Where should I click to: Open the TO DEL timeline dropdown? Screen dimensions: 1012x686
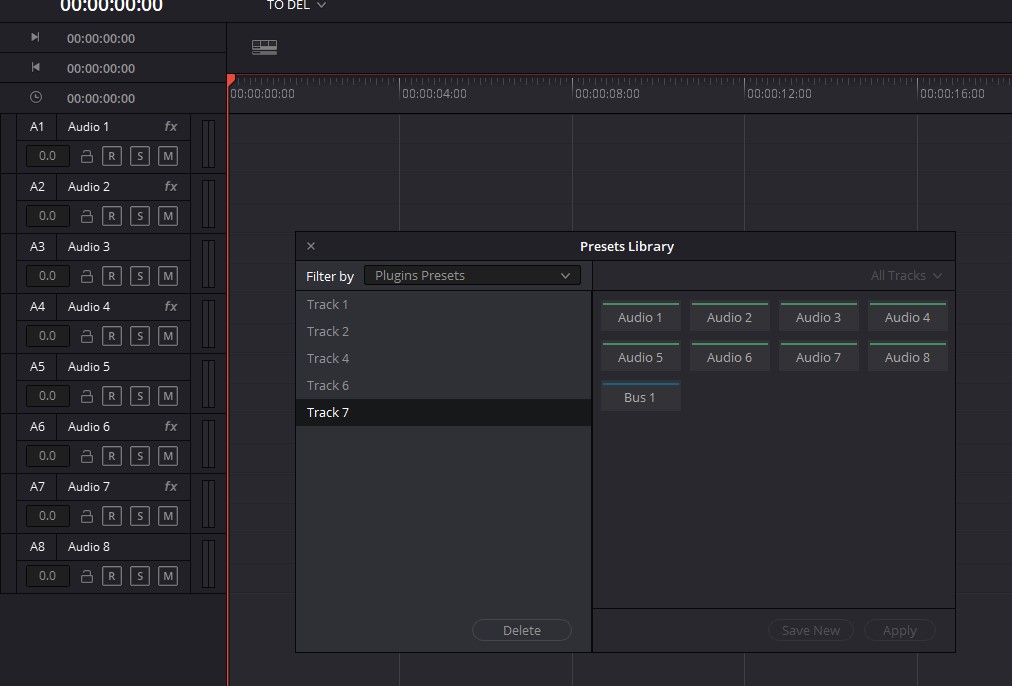pyautogui.click(x=296, y=5)
